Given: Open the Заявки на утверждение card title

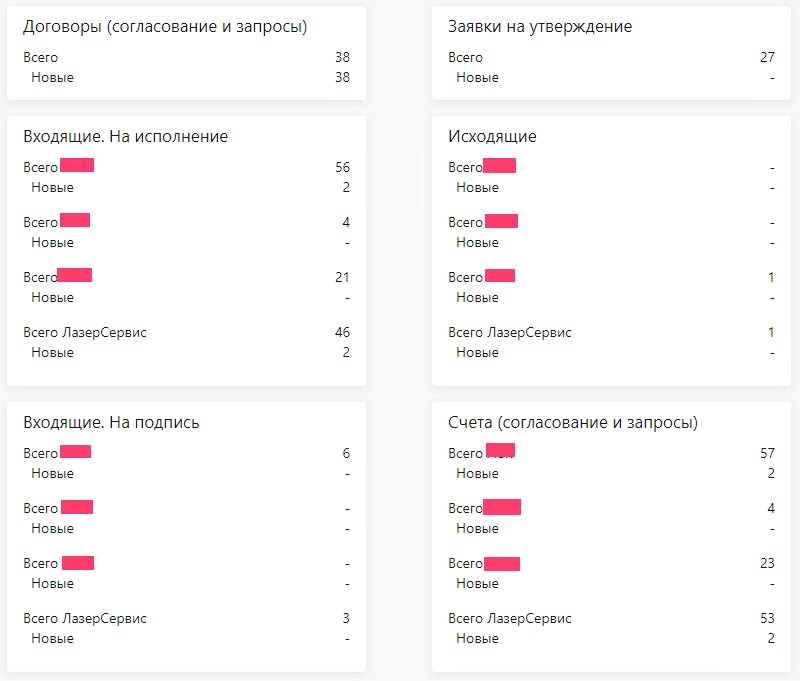Looking at the screenshot, I should click(540, 27).
